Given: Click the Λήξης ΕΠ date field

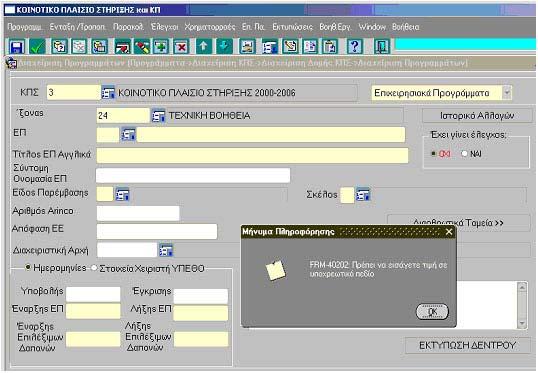Looking at the screenshot, I should point(200,313).
